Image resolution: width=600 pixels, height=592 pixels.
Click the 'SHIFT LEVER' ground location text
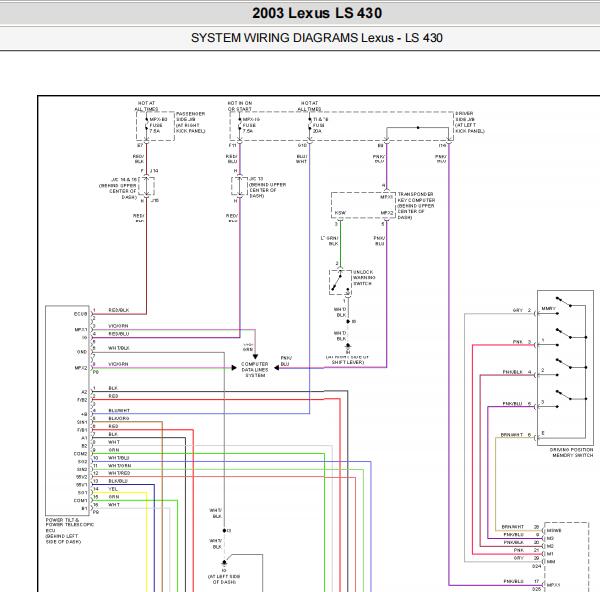coord(347,362)
